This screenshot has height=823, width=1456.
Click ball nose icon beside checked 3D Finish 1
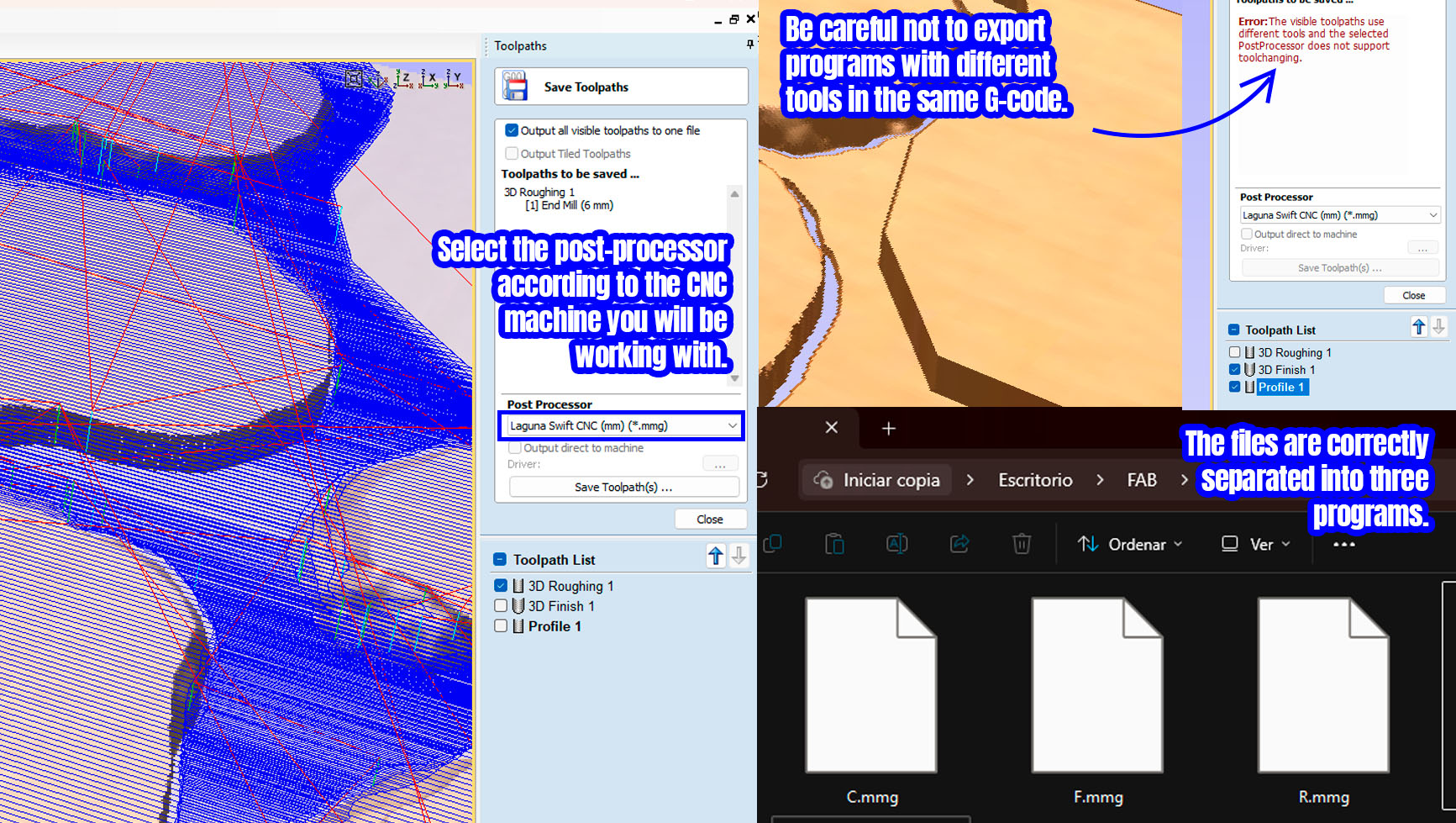1249,370
